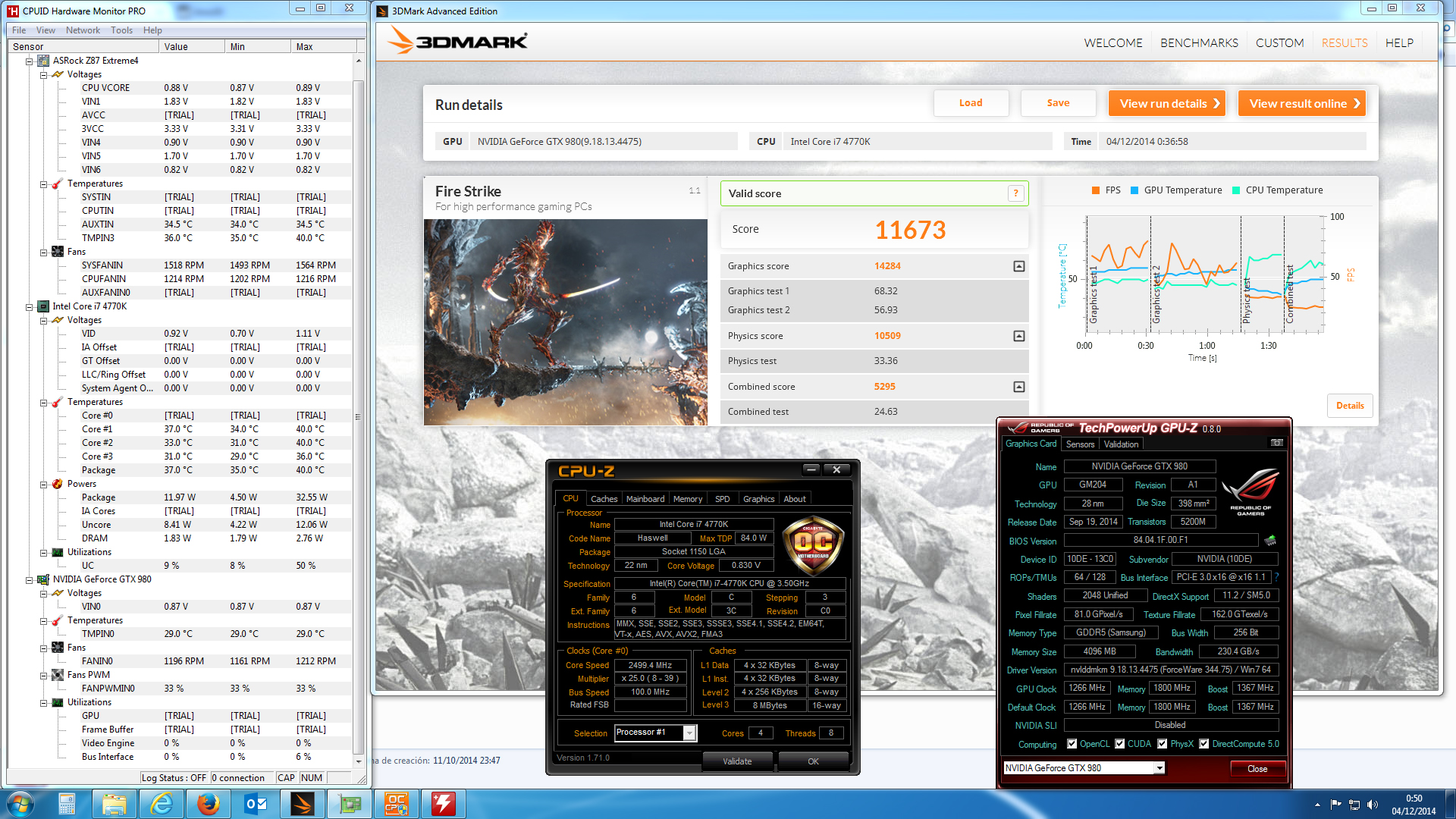
Task: Open Firefox from the taskbar
Action: click(x=208, y=804)
